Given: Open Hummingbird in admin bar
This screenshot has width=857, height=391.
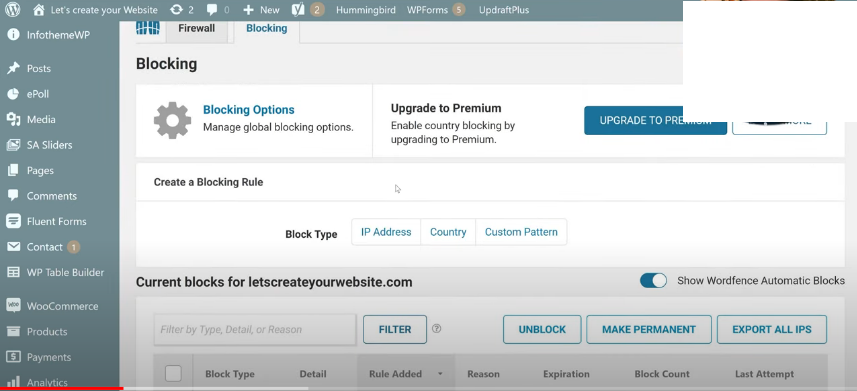Looking at the screenshot, I should [366, 10].
